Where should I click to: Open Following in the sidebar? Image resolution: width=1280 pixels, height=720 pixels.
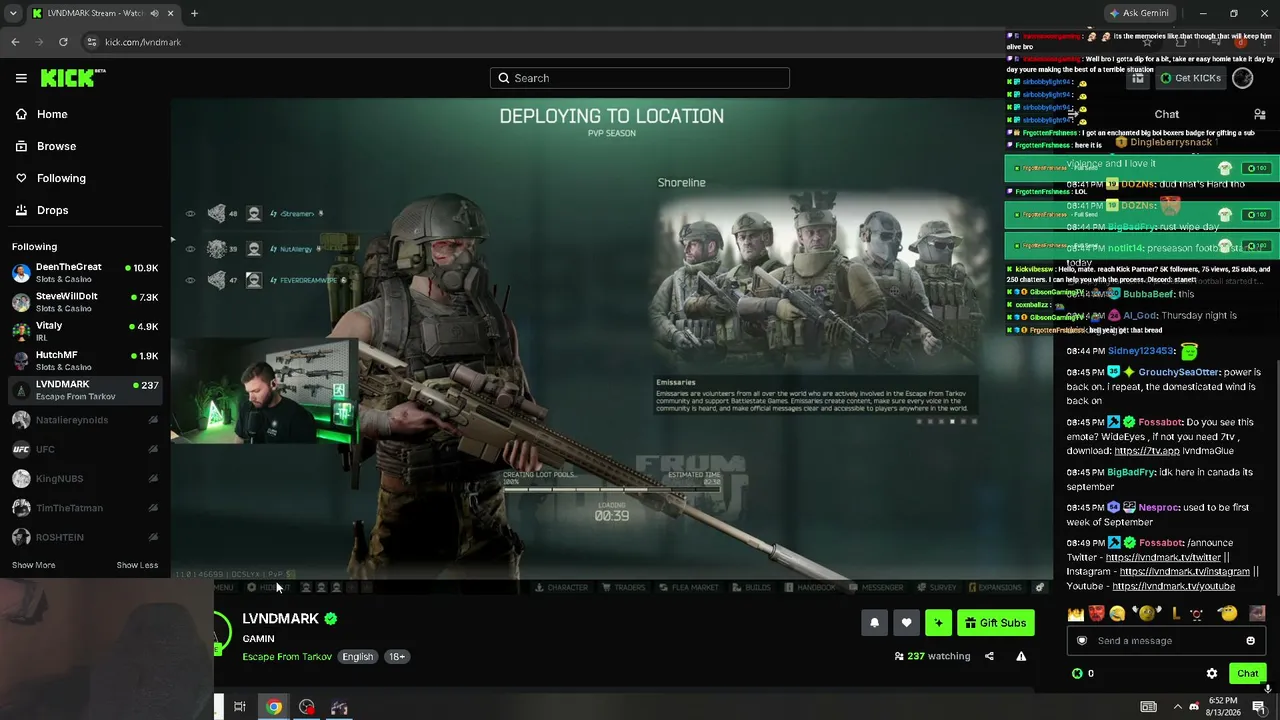[x=85, y=178]
